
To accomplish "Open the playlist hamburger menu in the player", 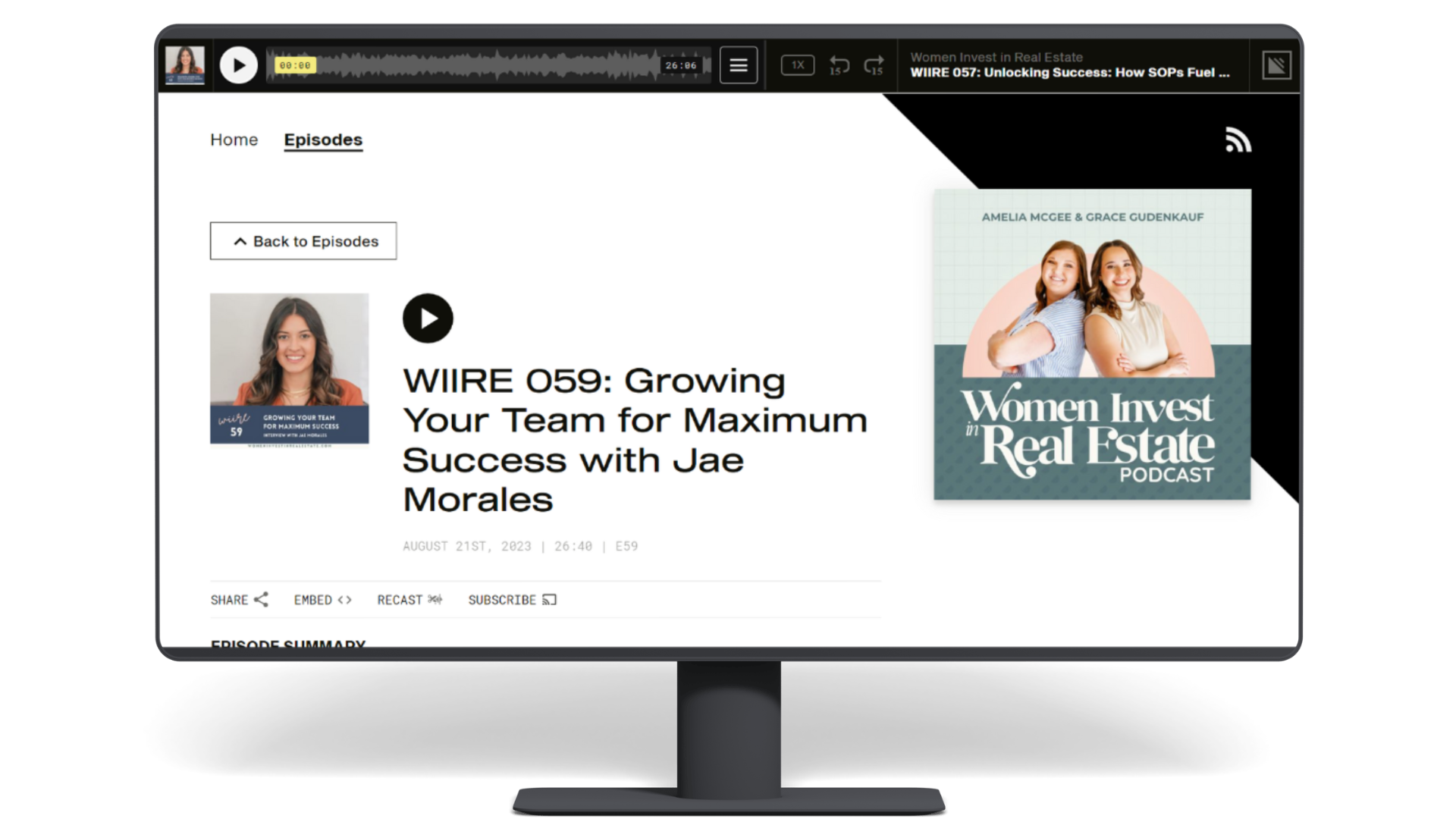I will (738, 65).
